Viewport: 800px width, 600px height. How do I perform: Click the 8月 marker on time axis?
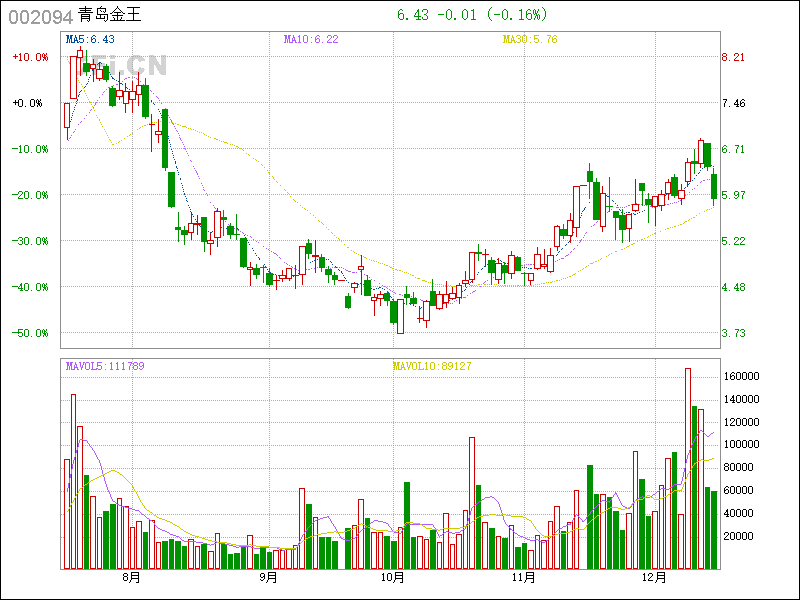coord(131,578)
